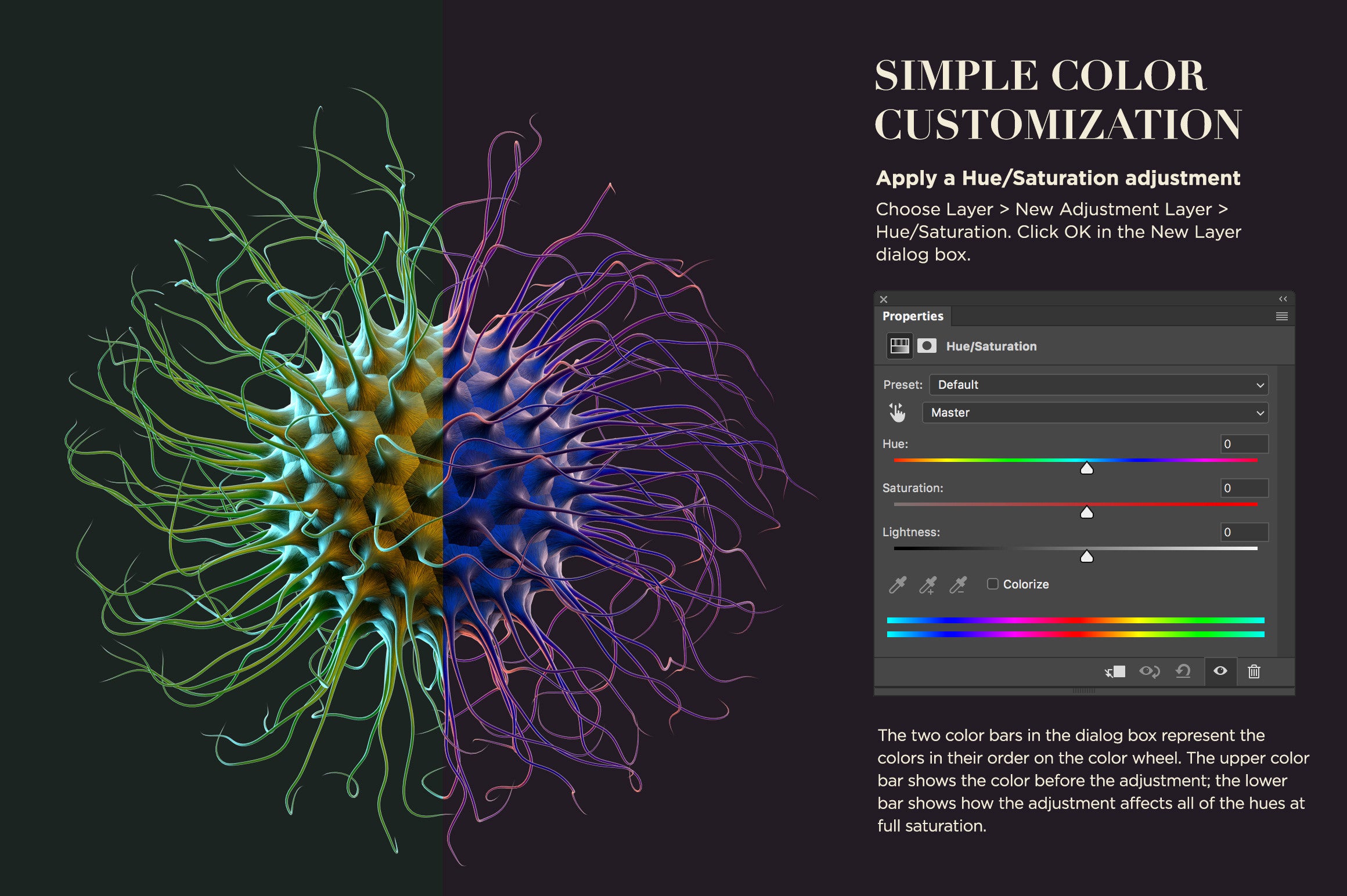
Task: Select the layer mask icon
Action: pos(927,346)
